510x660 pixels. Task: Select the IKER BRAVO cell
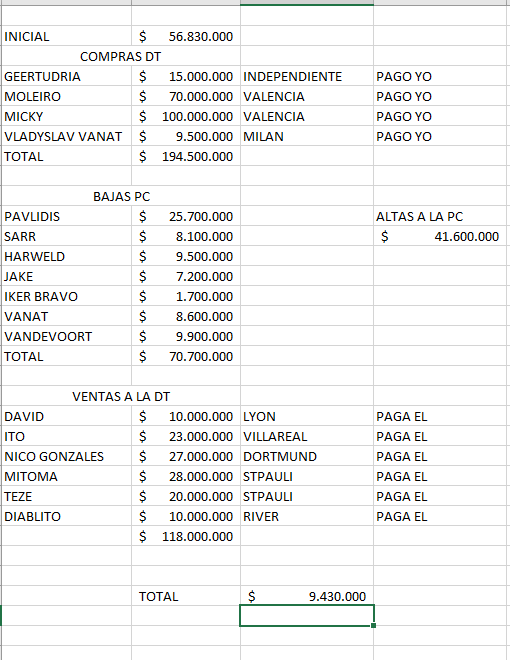[x=66, y=296]
